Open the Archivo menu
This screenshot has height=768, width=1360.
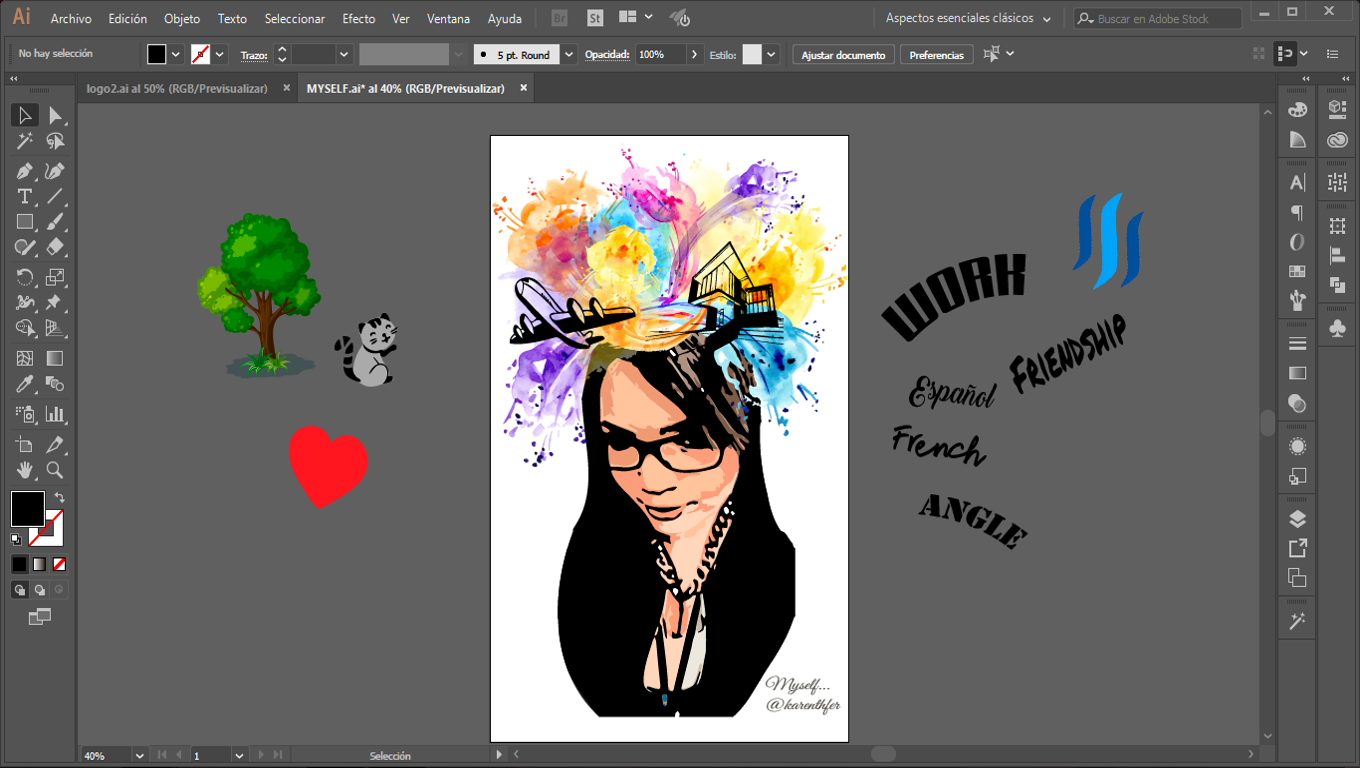pyautogui.click(x=71, y=19)
